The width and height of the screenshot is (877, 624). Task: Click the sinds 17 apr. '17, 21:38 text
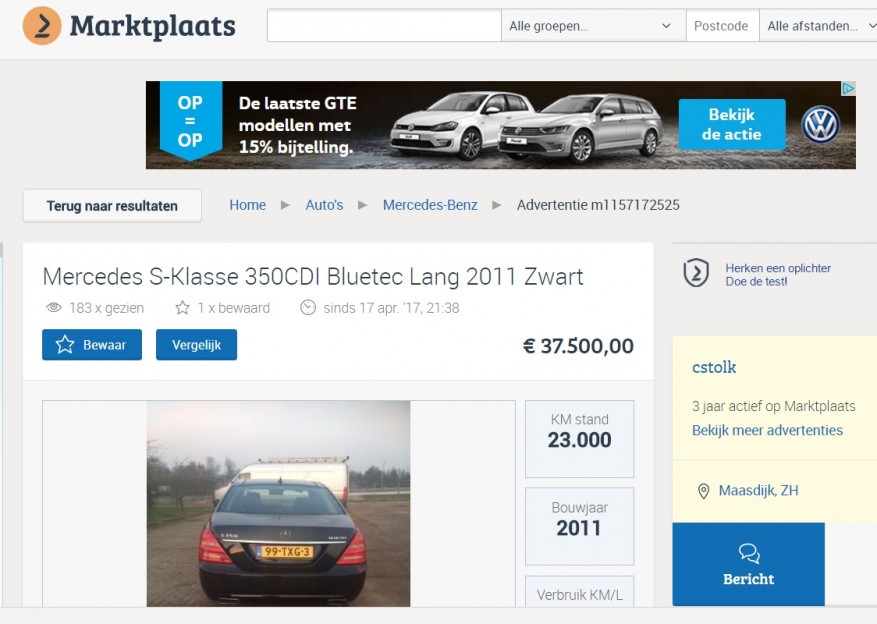(391, 308)
